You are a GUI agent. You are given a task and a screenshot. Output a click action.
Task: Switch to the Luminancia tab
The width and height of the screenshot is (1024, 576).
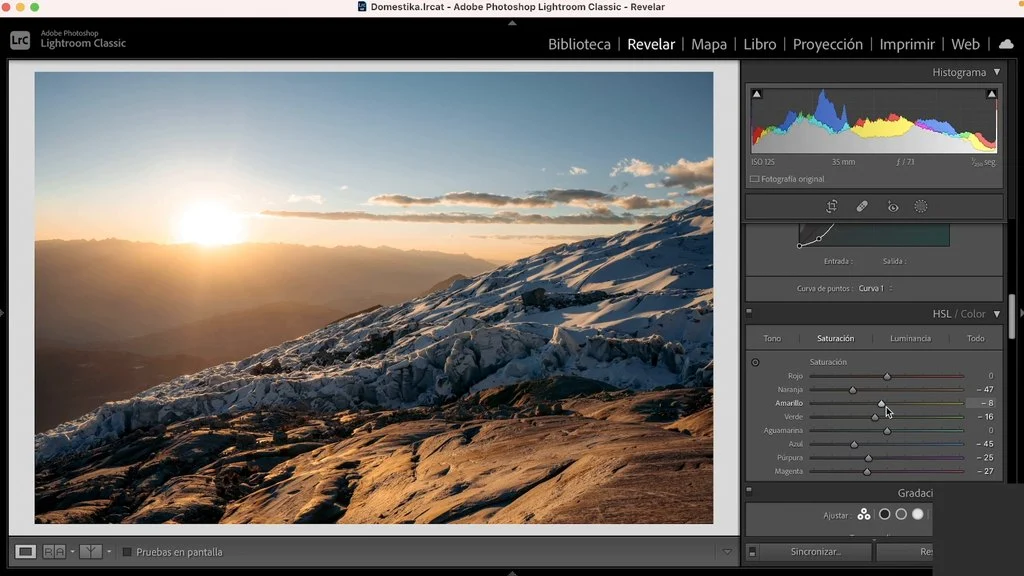coord(910,338)
